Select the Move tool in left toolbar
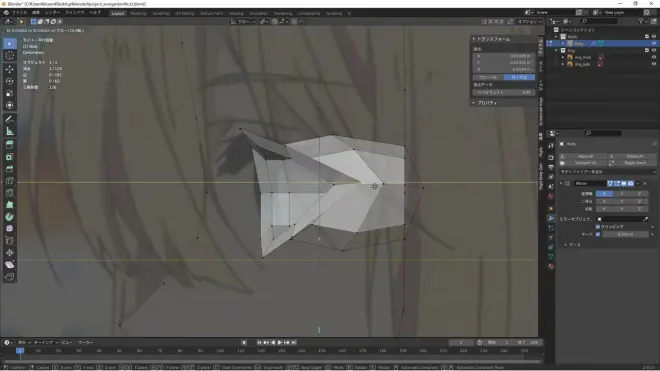The width and height of the screenshot is (660, 371). click(x=10, y=69)
